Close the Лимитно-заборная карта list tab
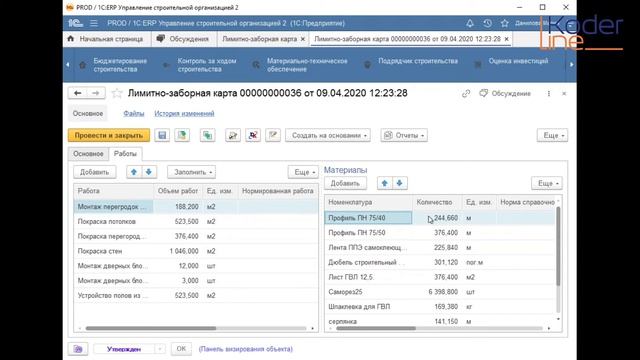 303,39
